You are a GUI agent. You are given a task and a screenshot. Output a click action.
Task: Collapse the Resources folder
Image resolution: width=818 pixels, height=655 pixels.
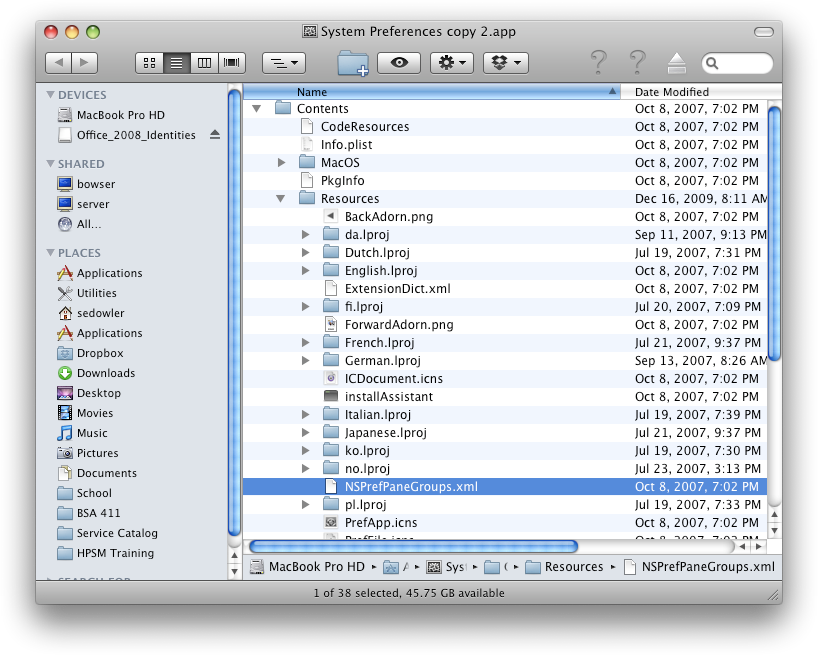[x=281, y=199]
